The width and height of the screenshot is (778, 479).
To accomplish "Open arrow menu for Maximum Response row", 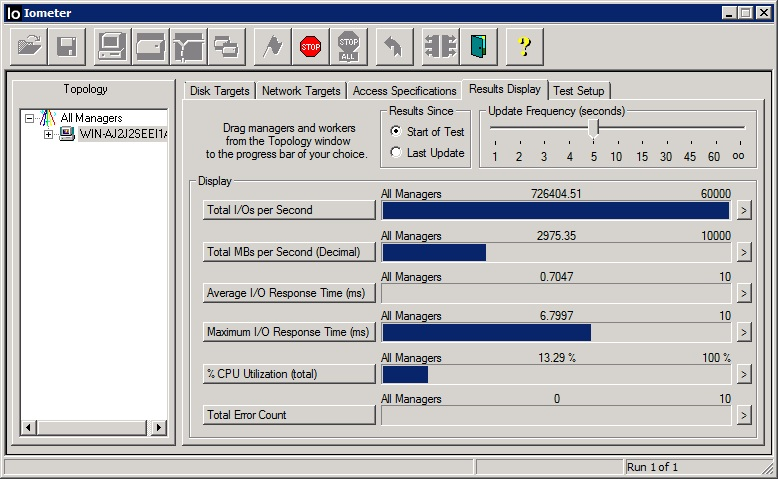I will coord(743,332).
